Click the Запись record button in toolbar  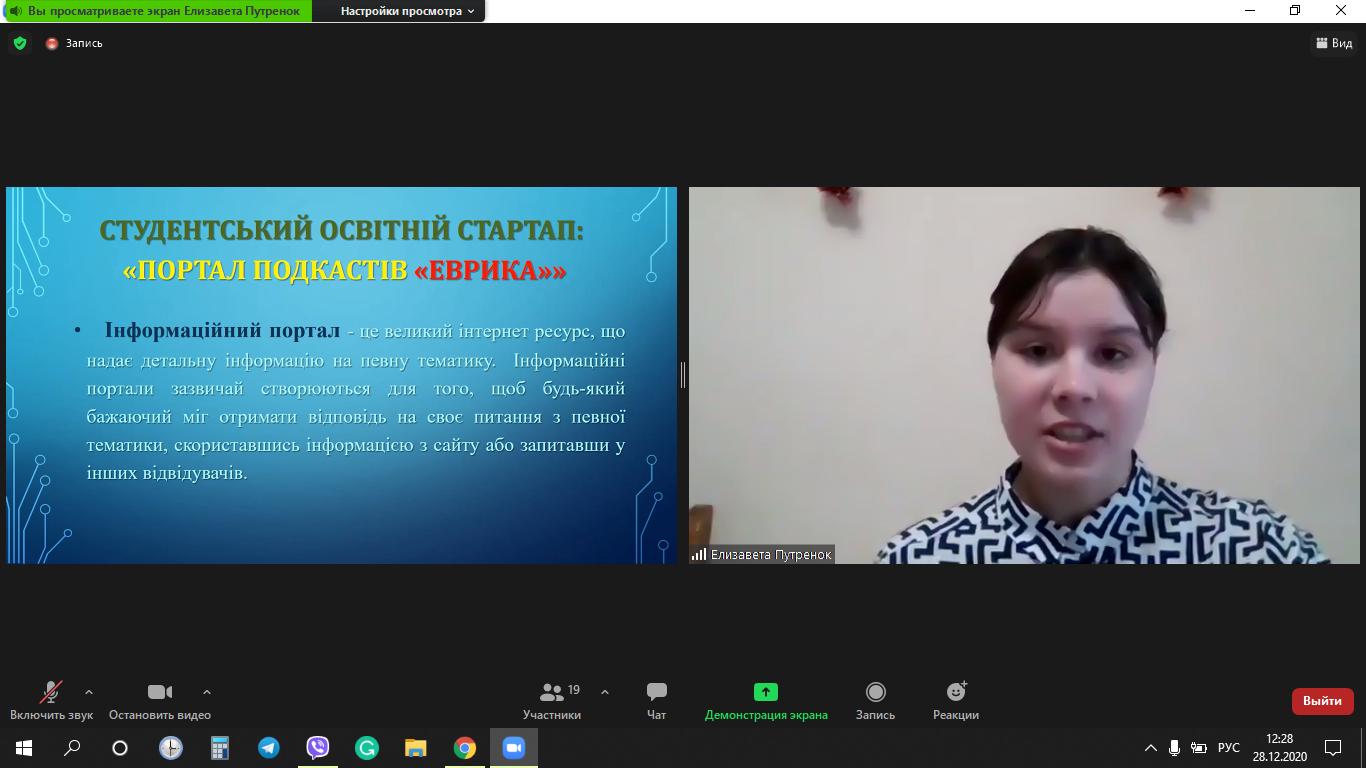click(x=875, y=701)
